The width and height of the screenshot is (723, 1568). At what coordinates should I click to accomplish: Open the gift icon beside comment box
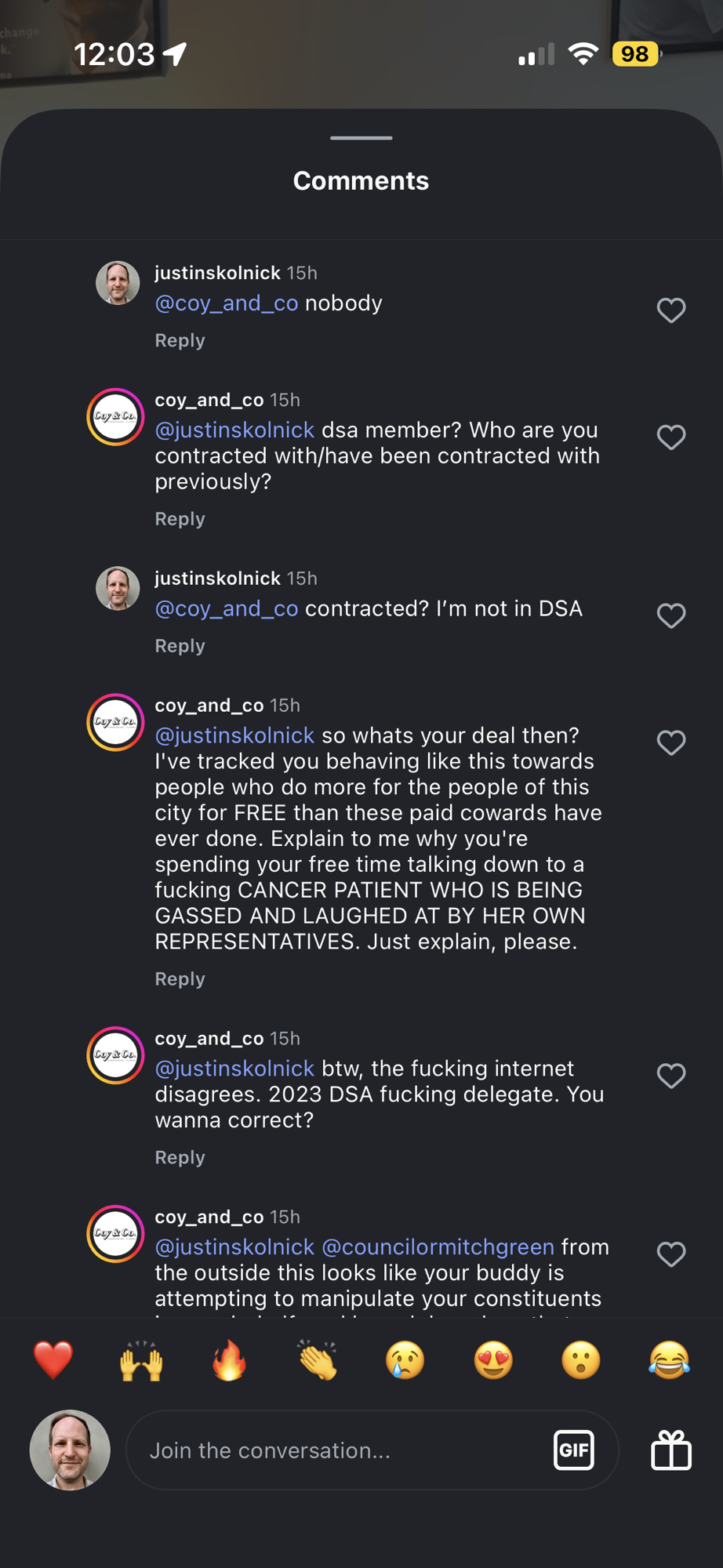click(671, 1450)
